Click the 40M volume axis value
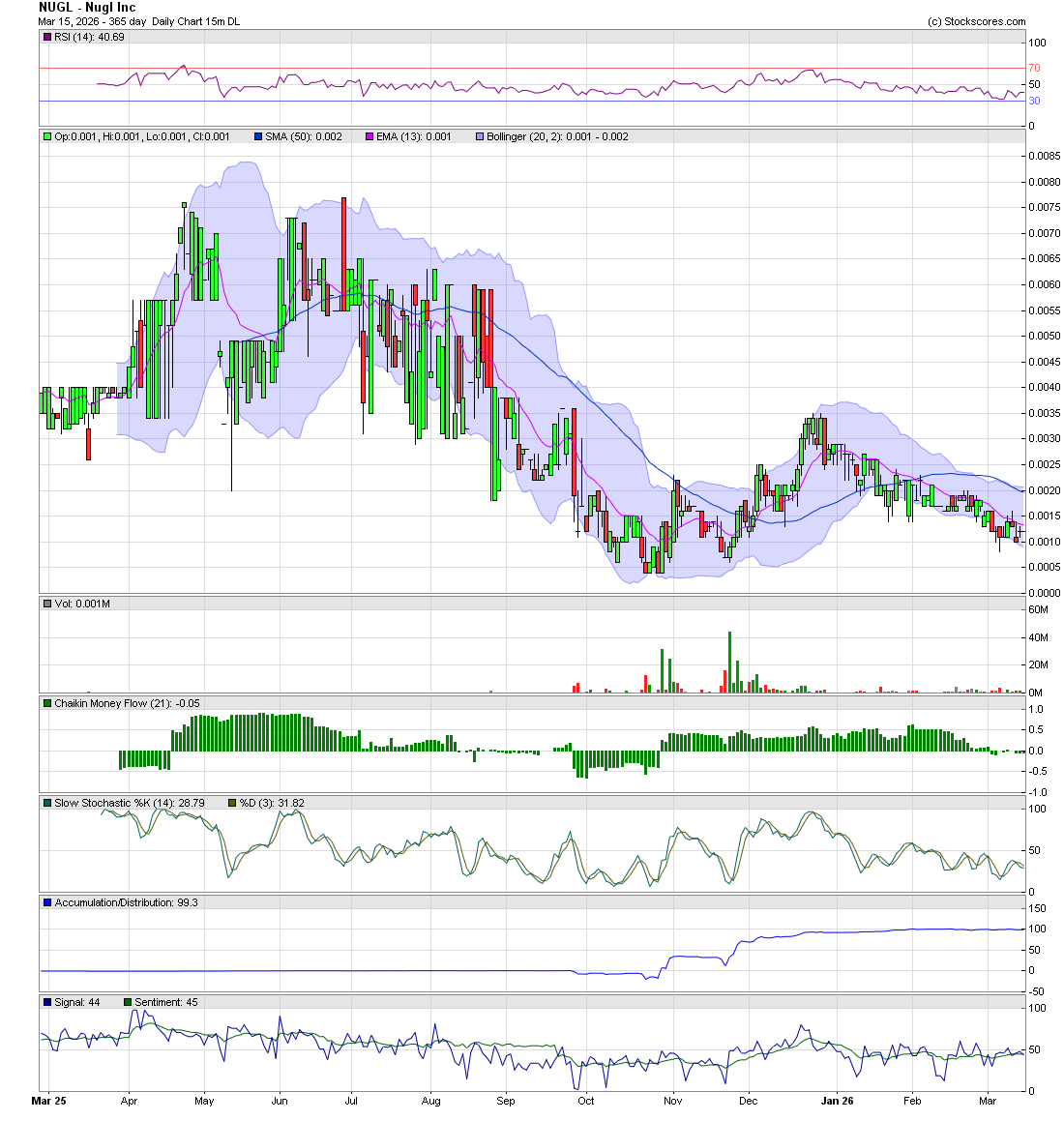The width and height of the screenshot is (1064, 1121). pyautogui.click(x=1038, y=637)
